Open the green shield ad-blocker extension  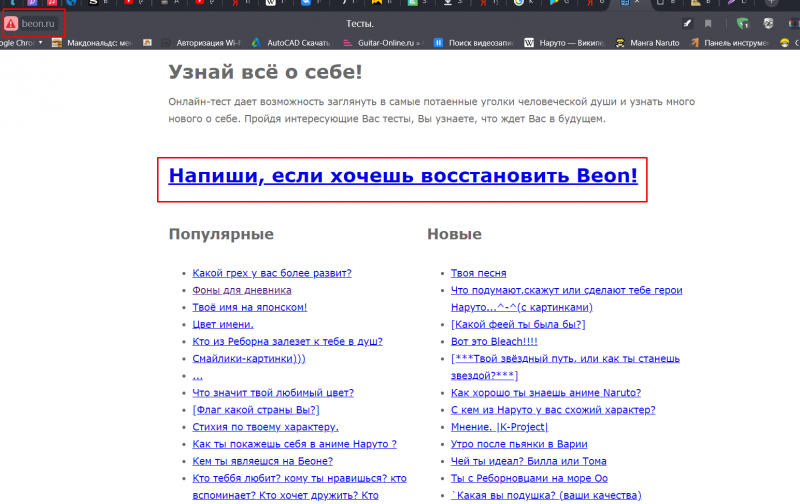coord(743,23)
